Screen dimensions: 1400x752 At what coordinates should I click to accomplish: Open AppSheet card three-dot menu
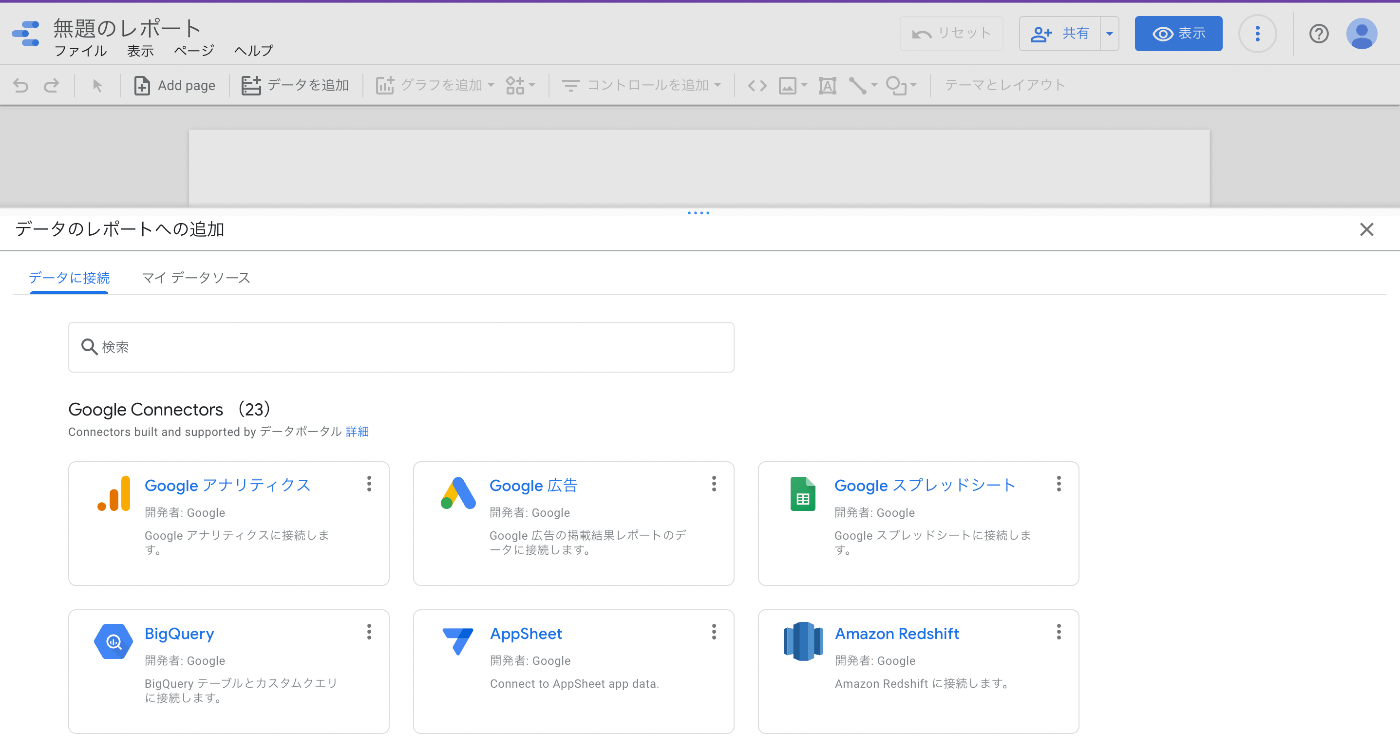click(x=714, y=632)
